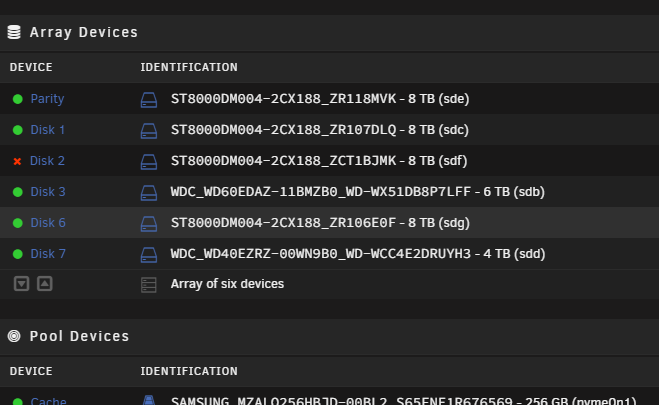Click the drive icon in Disk 6 row

pos(149,224)
